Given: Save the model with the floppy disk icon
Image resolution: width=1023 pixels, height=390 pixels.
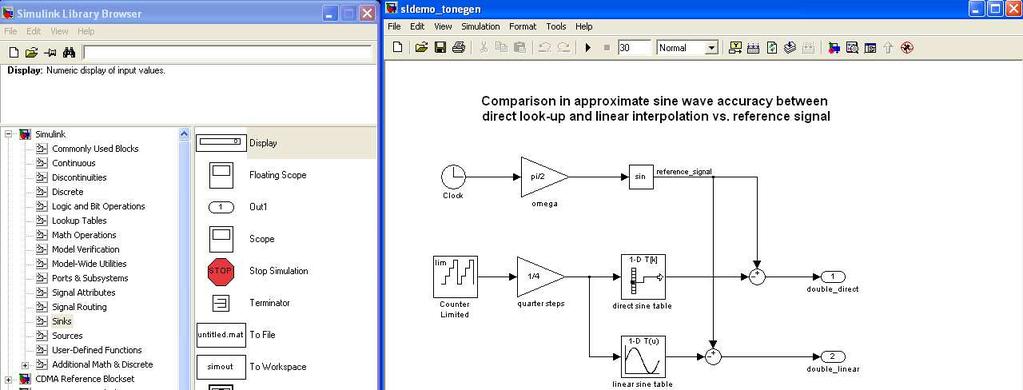Looking at the screenshot, I should pyautogui.click(x=440, y=48).
